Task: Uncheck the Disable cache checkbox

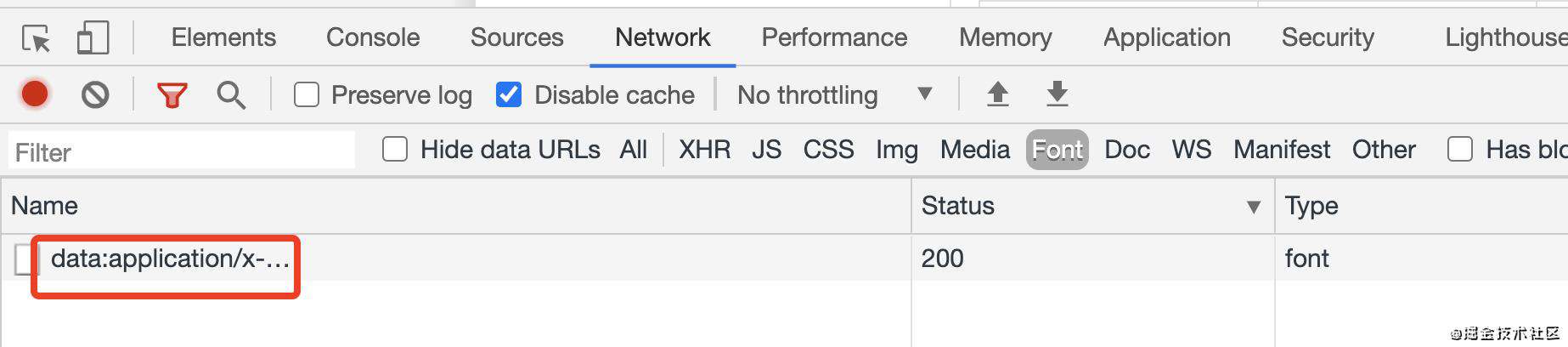Action: (x=509, y=94)
